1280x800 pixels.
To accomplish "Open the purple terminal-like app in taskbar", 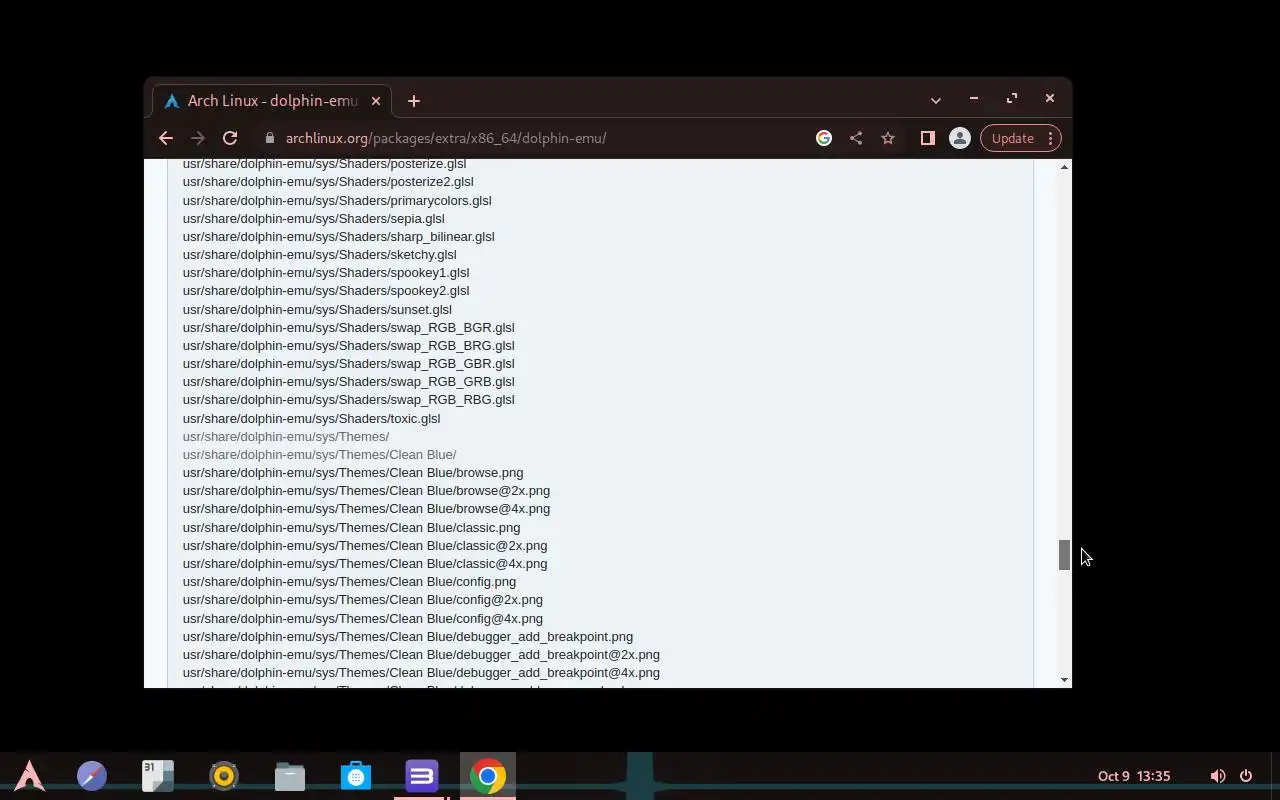I will (x=422, y=776).
